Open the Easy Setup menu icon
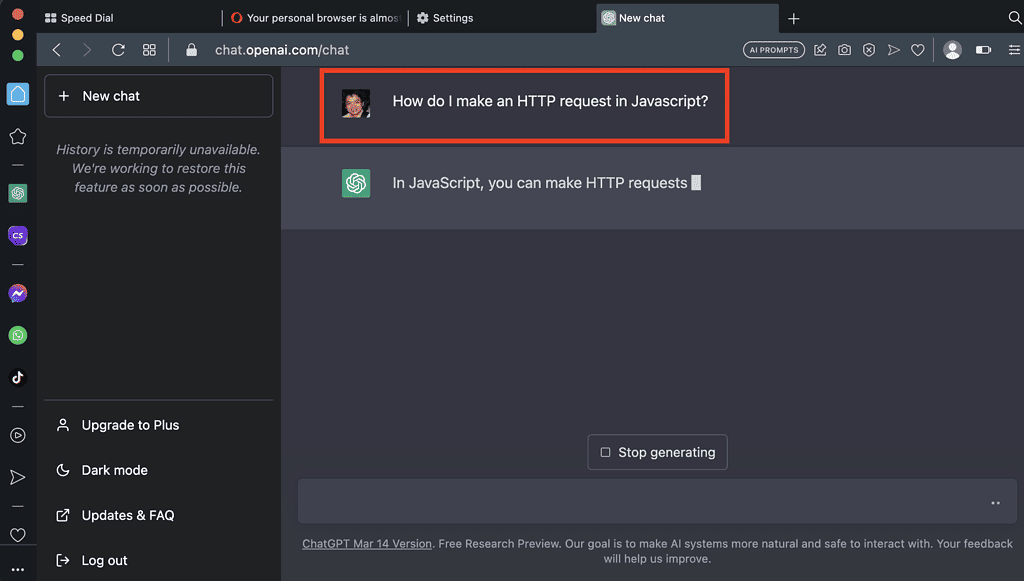 [x=1014, y=50]
